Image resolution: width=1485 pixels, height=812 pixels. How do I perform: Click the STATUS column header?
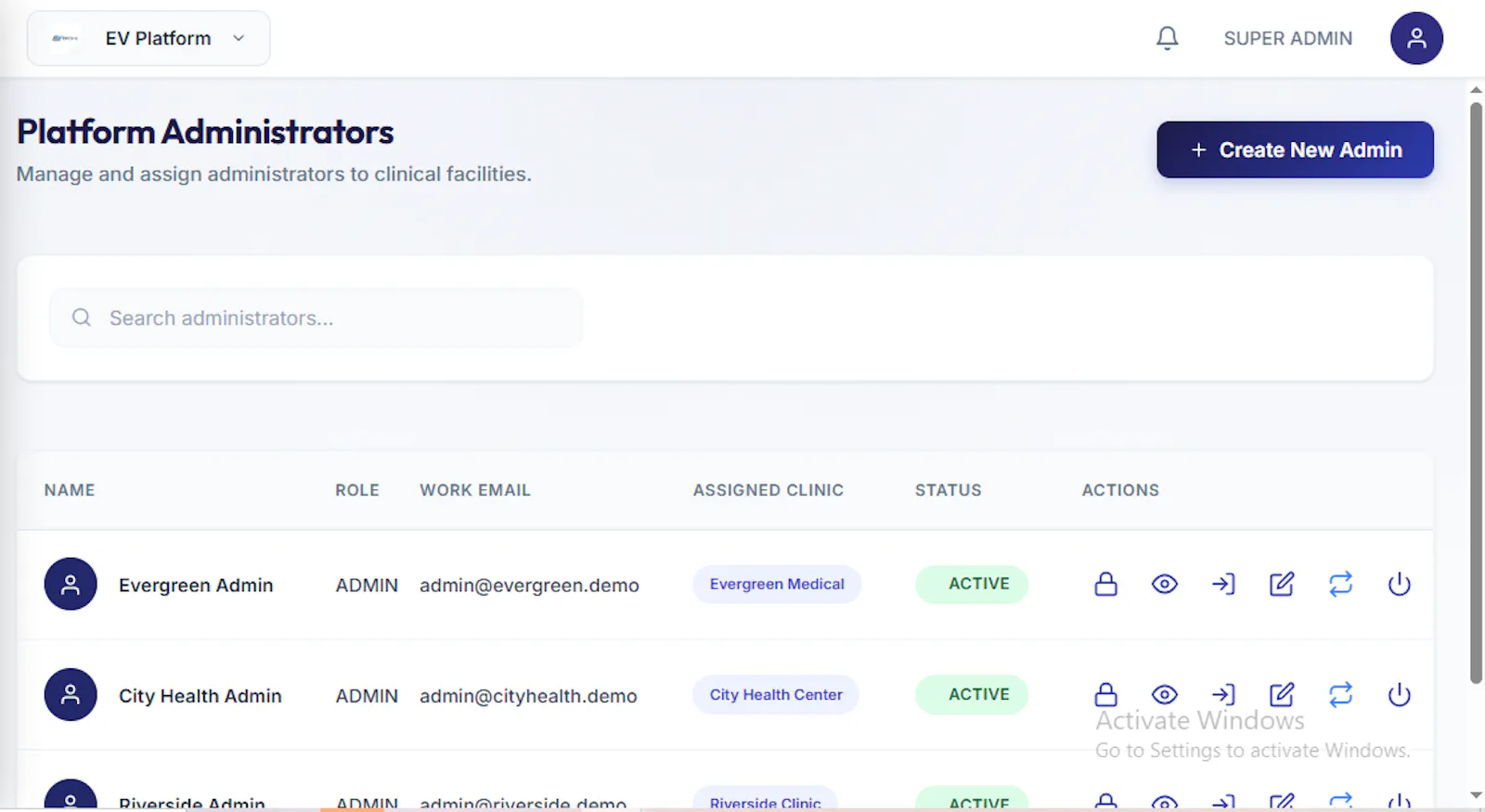(x=948, y=490)
